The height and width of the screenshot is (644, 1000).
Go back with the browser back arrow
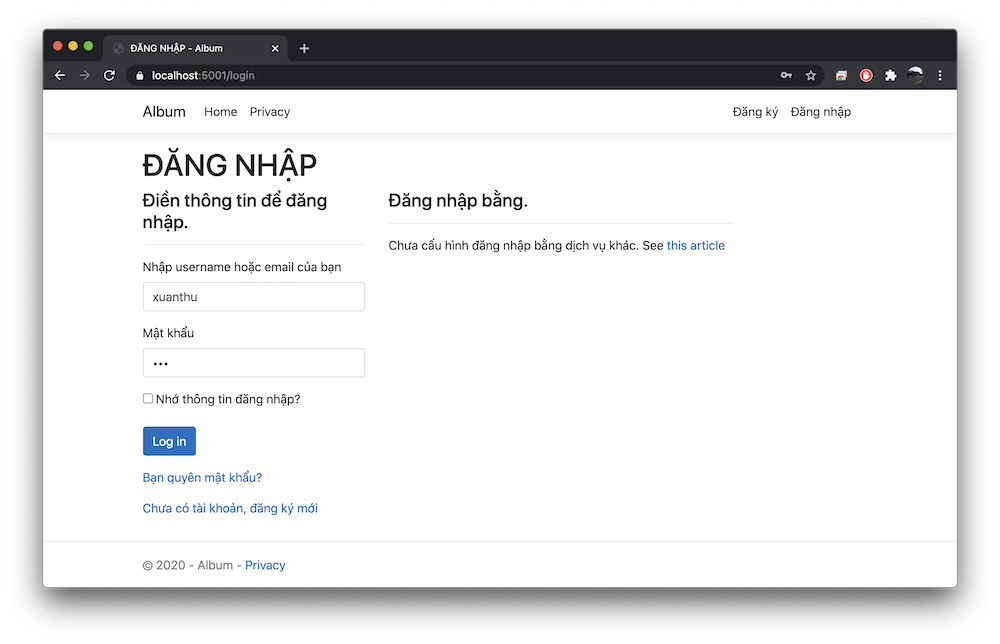point(60,75)
